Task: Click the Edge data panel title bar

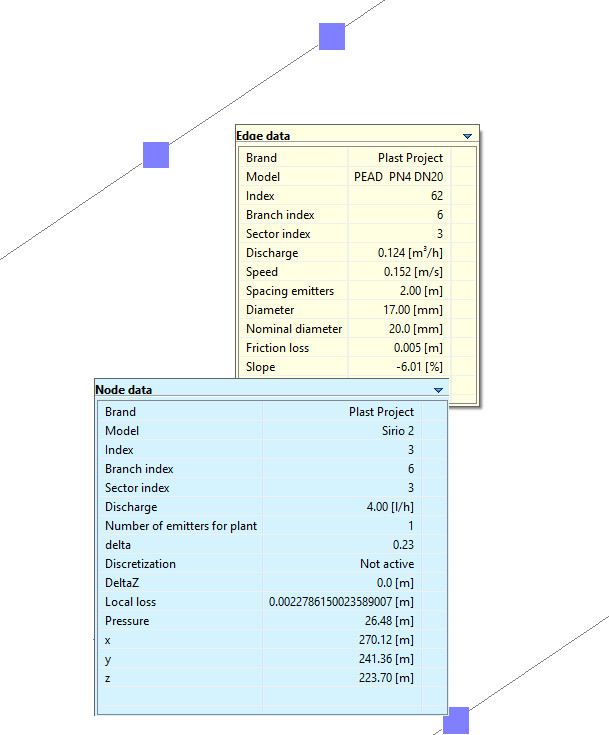Action: (x=340, y=136)
